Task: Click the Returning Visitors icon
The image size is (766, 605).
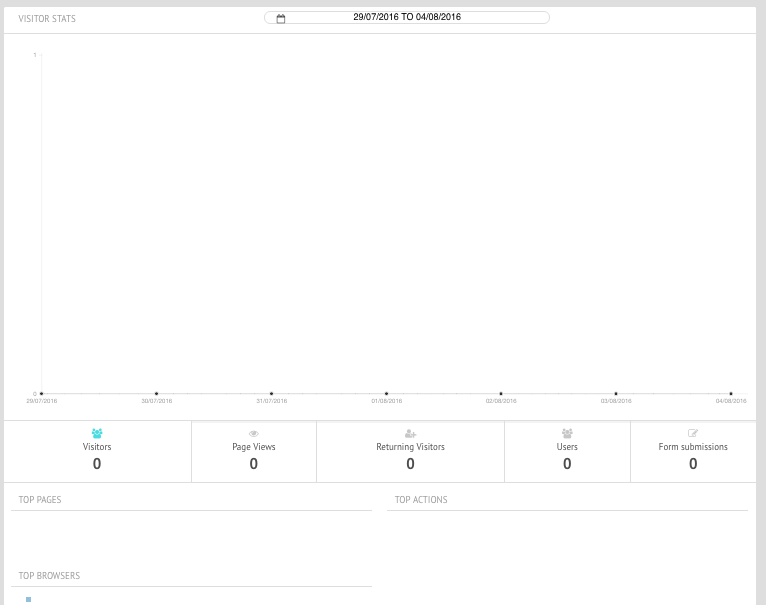Action: [x=410, y=433]
